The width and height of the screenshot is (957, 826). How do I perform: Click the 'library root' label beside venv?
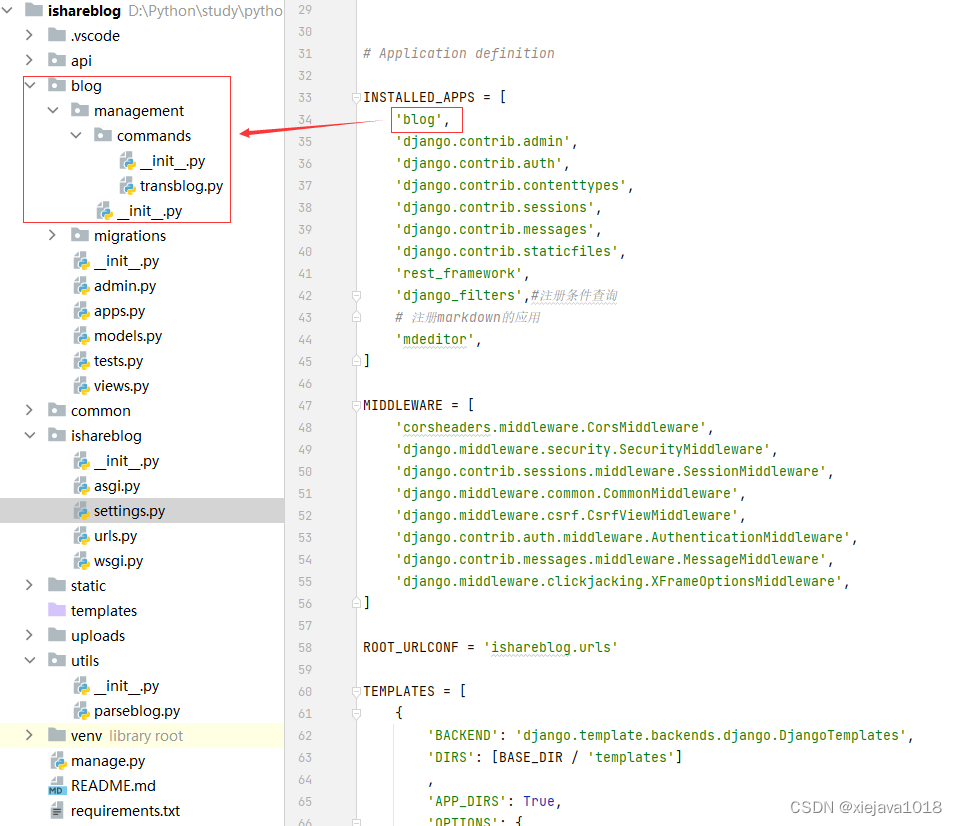click(146, 736)
